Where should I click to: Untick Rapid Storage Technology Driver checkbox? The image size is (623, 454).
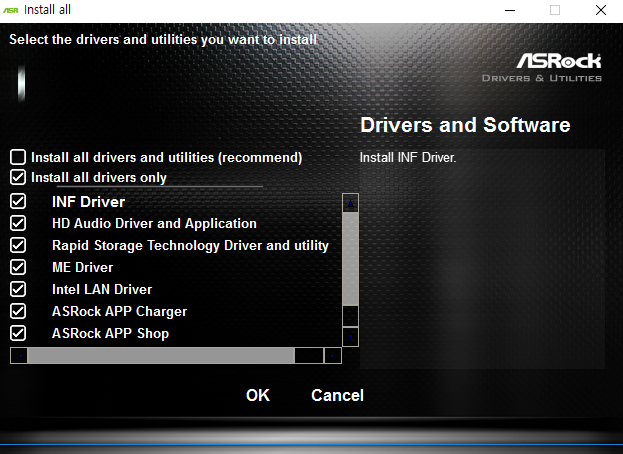18,245
